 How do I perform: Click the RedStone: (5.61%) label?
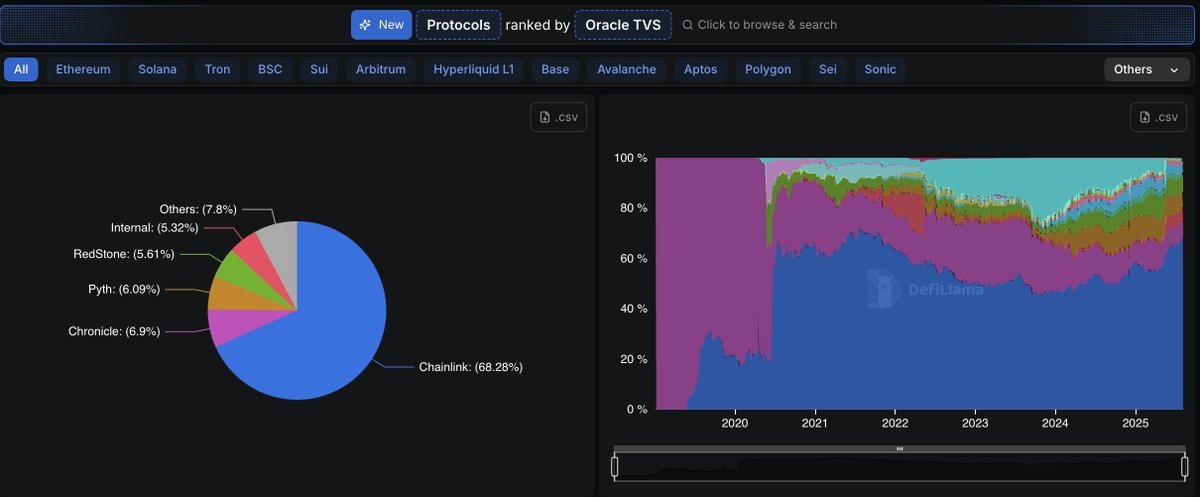124,254
